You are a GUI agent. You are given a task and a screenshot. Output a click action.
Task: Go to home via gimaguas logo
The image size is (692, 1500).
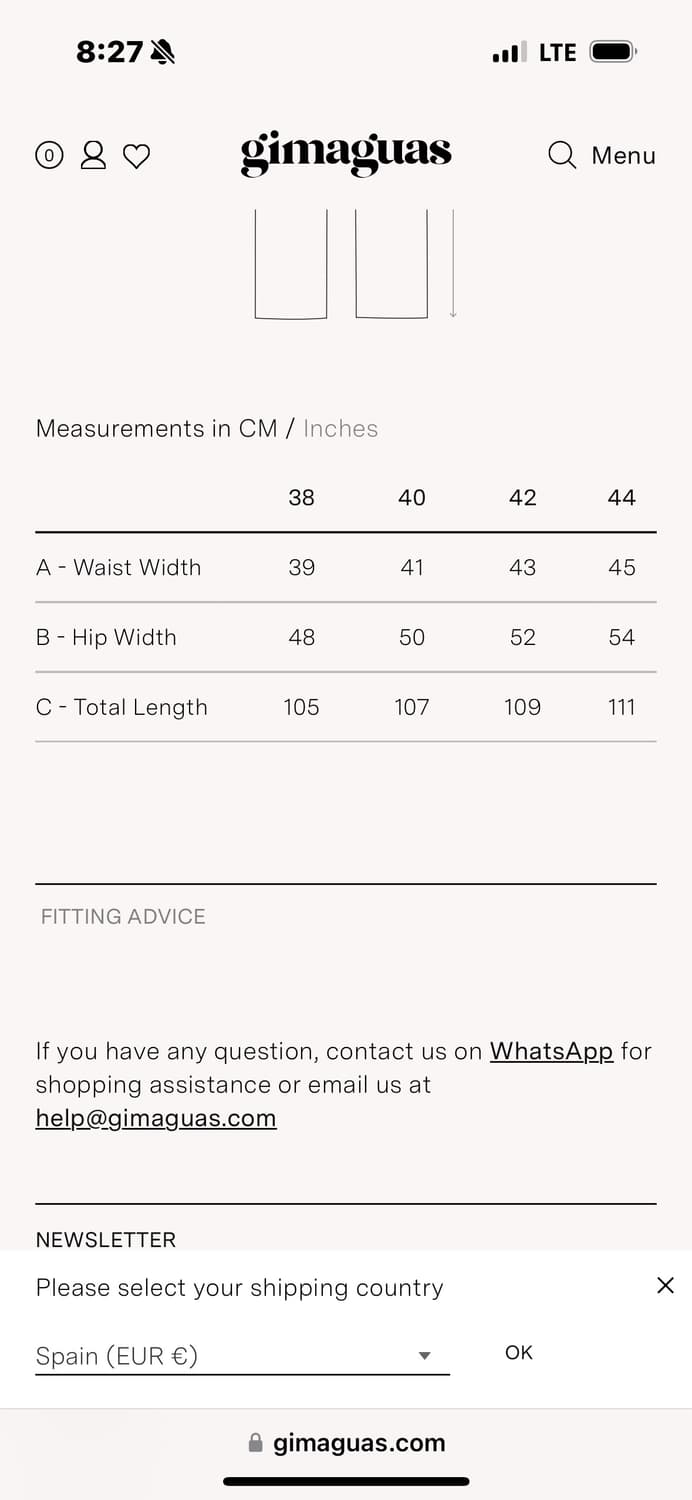346,154
